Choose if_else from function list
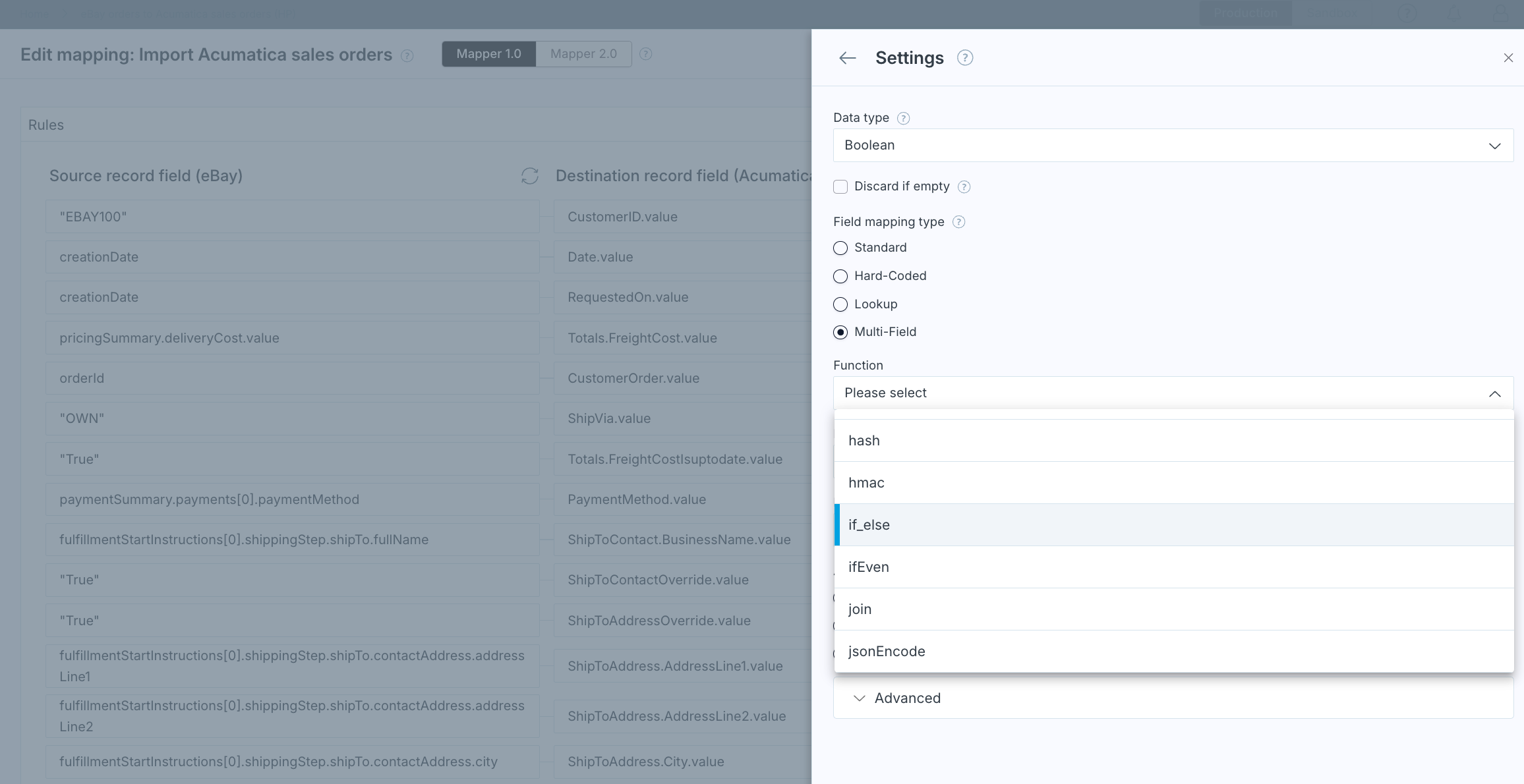1524x784 pixels. pyautogui.click(x=1174, y=525)
